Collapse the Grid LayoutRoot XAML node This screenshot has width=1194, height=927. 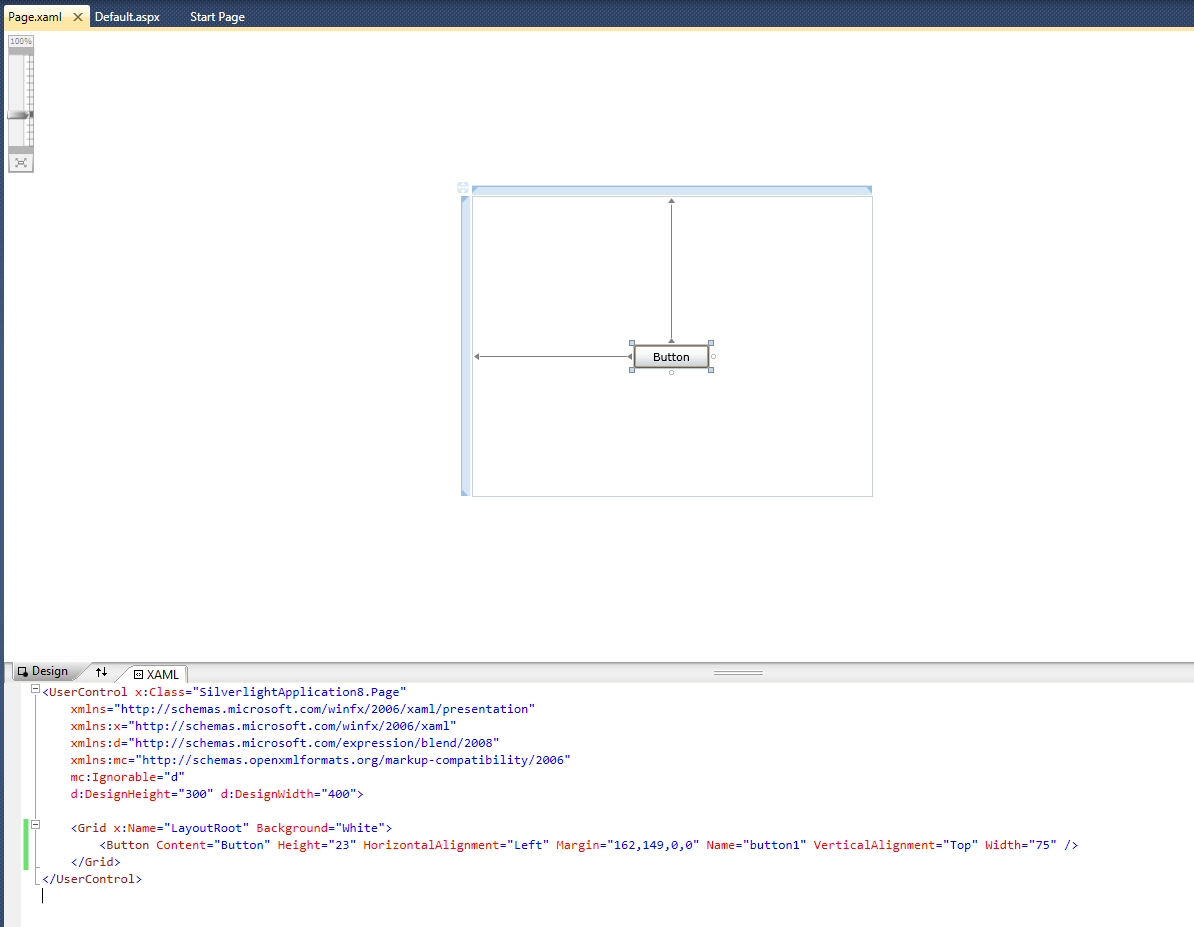[x=35, y=827]
